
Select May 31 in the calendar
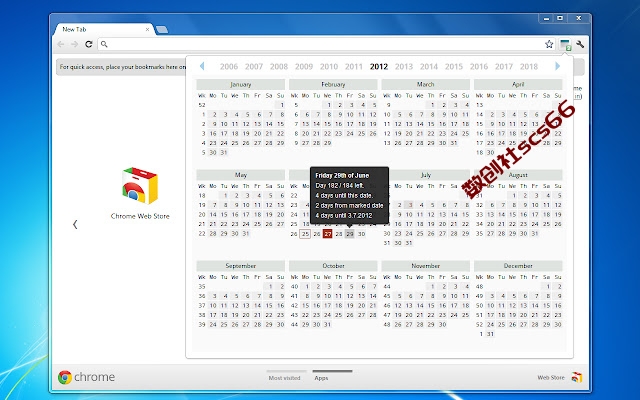246,234
